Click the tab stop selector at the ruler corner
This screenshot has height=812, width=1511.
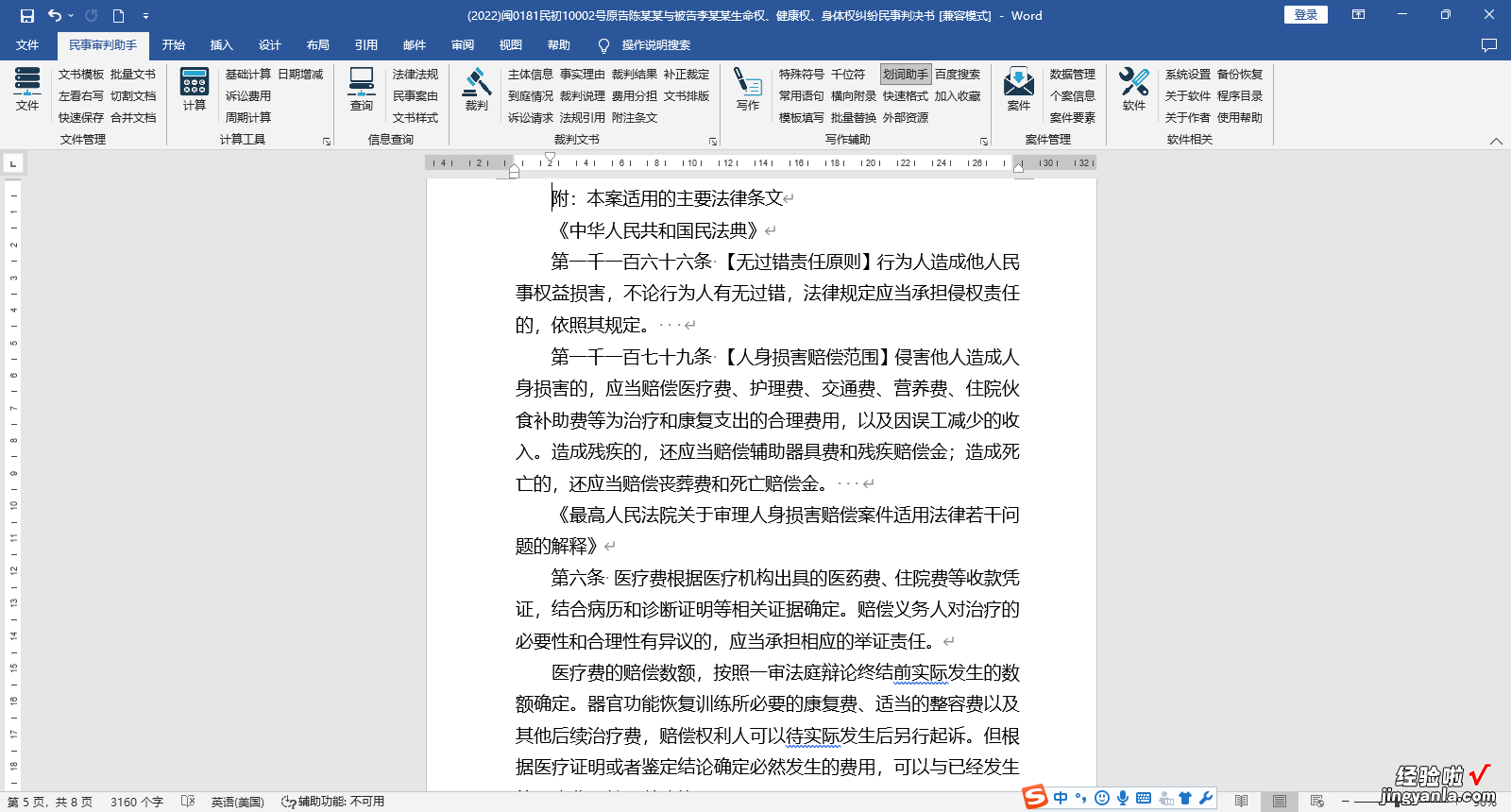(13, 163)
